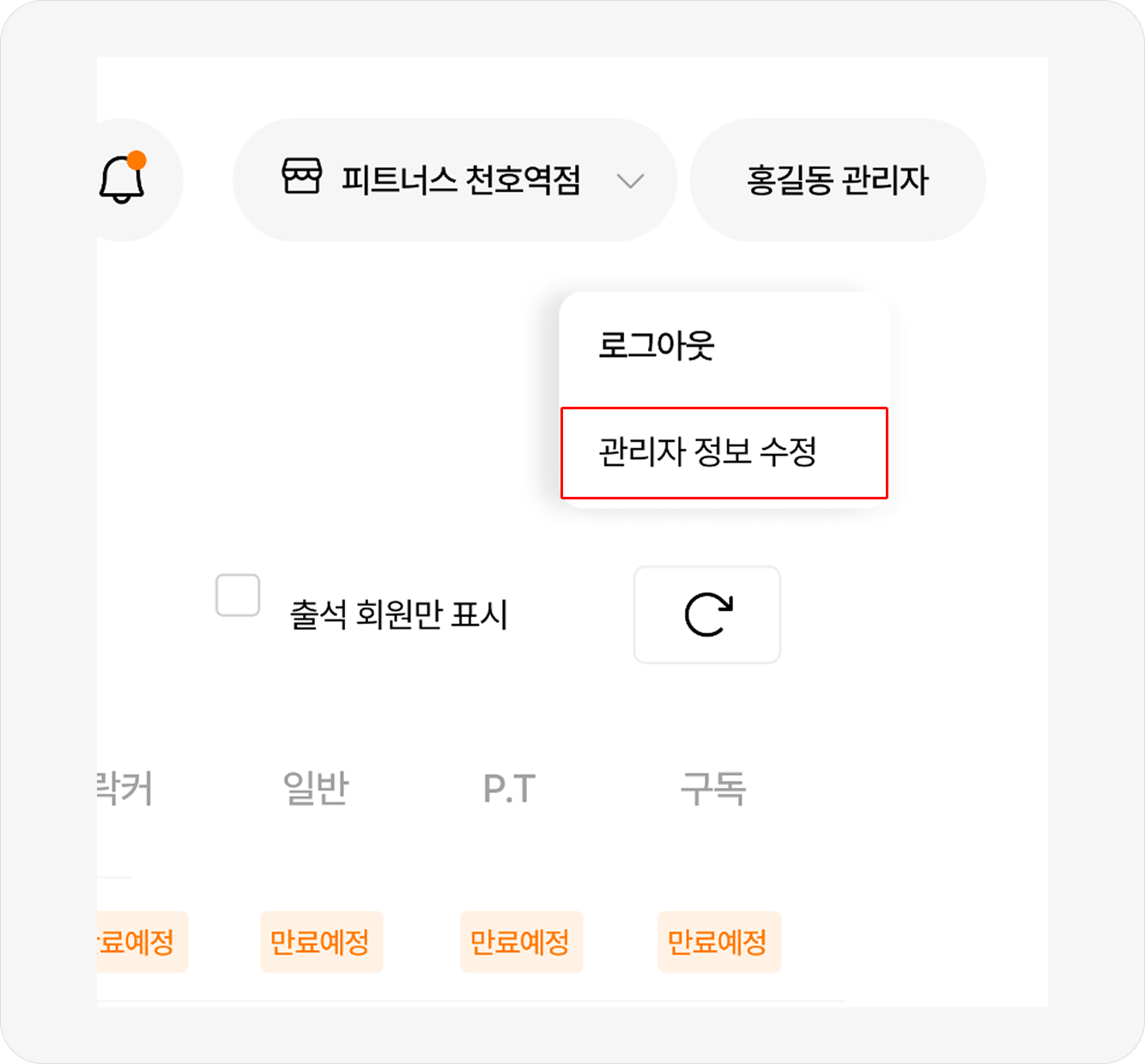Screen dimensions: 1145x1064
Task: Click the orange notification dot on the bell
Action: coord(136,160)
